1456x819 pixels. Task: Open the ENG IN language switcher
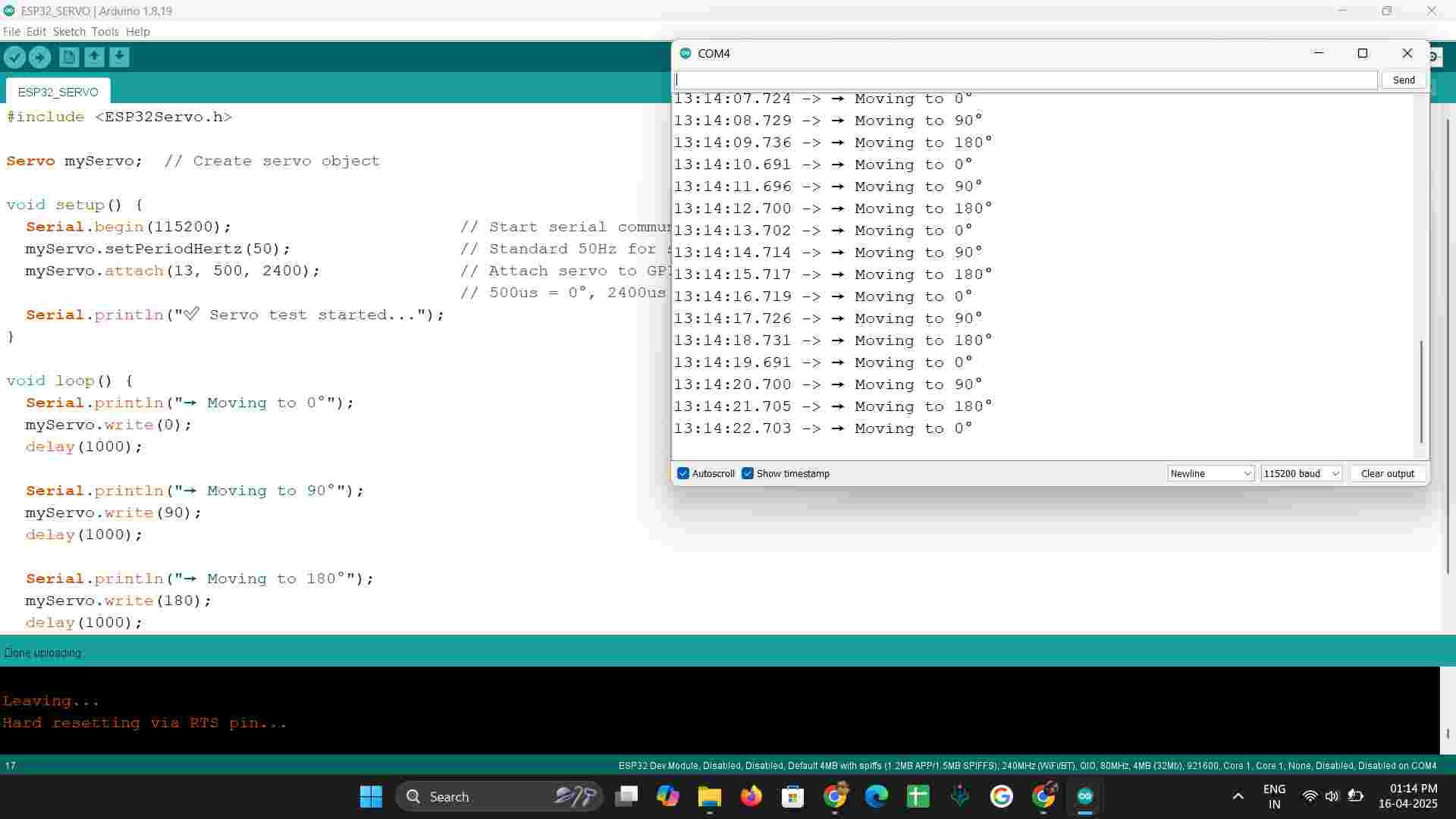pyautogui.click(x=1274, y=796)
